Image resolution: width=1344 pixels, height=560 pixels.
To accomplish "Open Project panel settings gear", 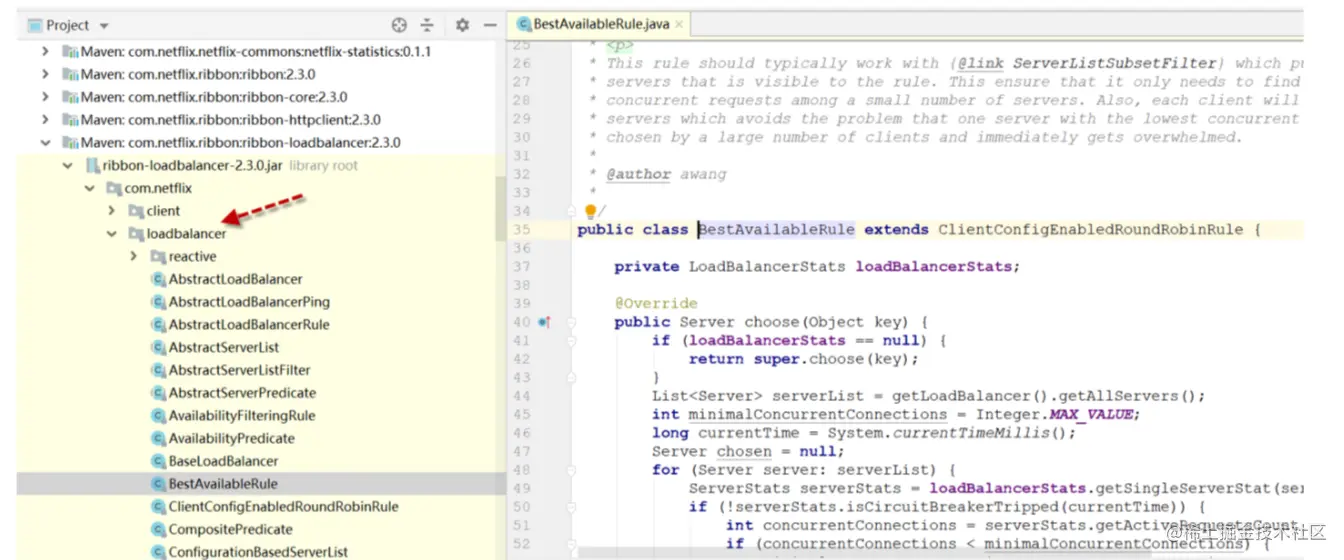I will pos(462,25).
